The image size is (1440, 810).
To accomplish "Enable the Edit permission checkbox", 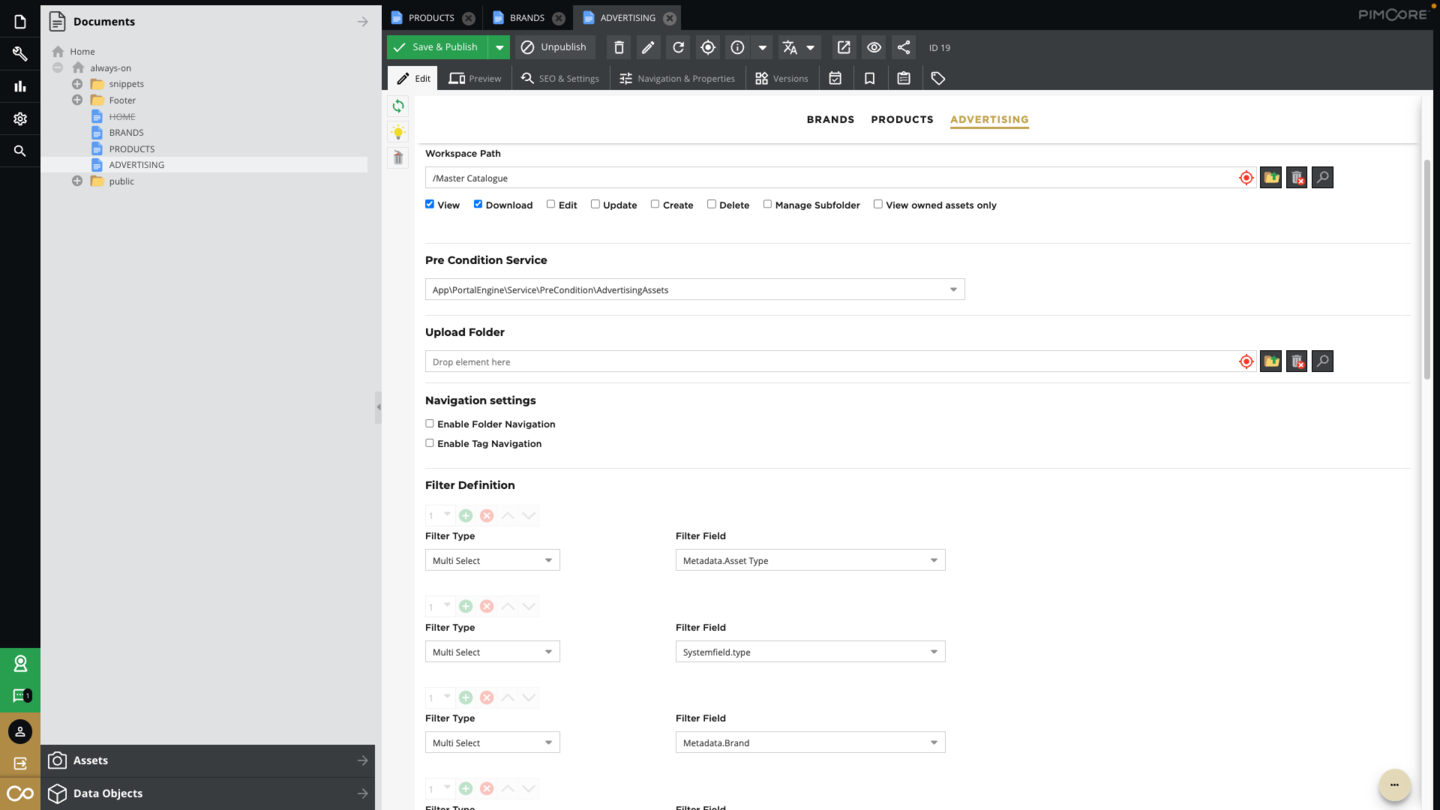I will coord(551,204).
